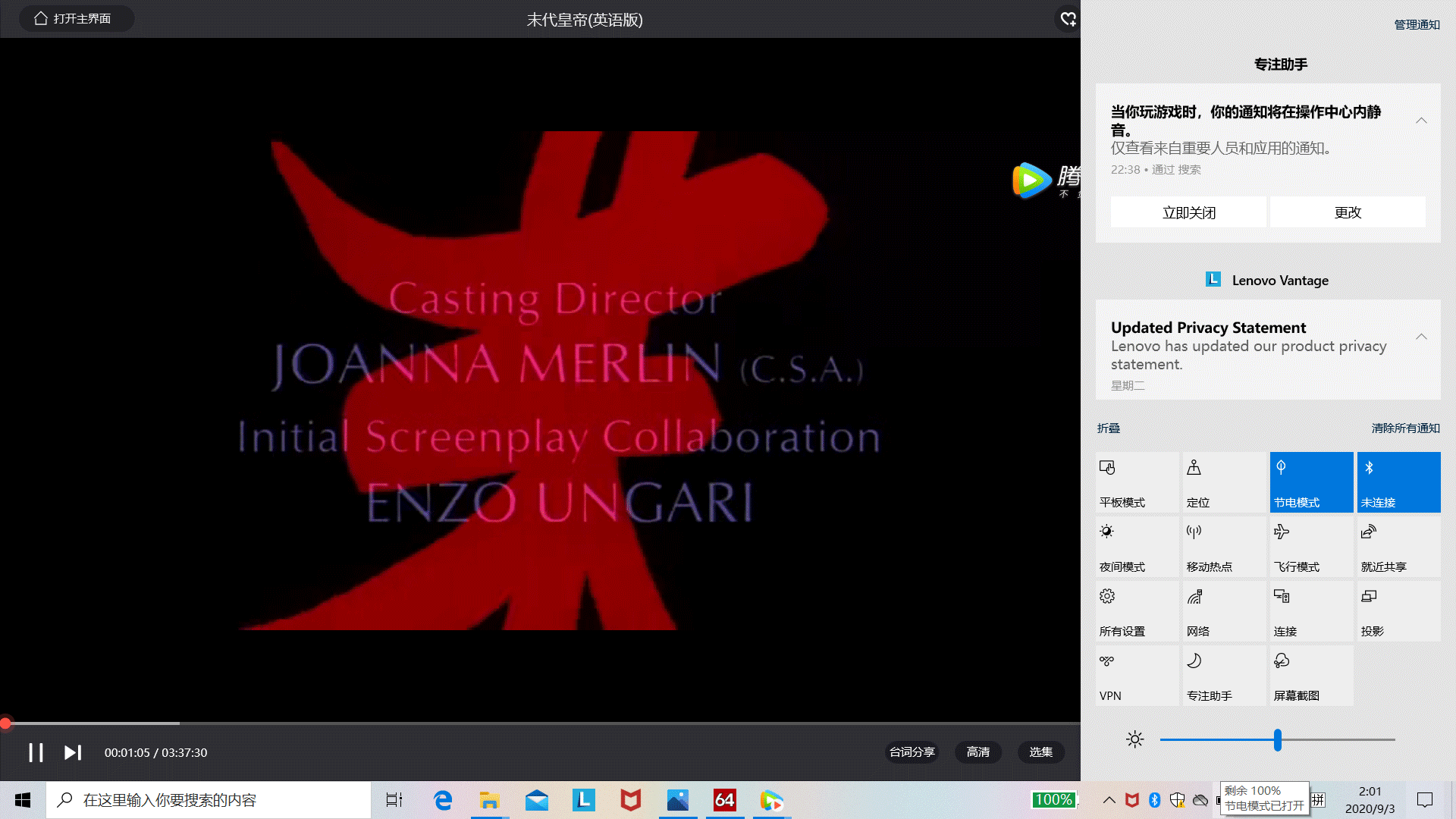Close the action center via notification icon
Viewport: 1456px width, 819px height.
coord(1425,800)
